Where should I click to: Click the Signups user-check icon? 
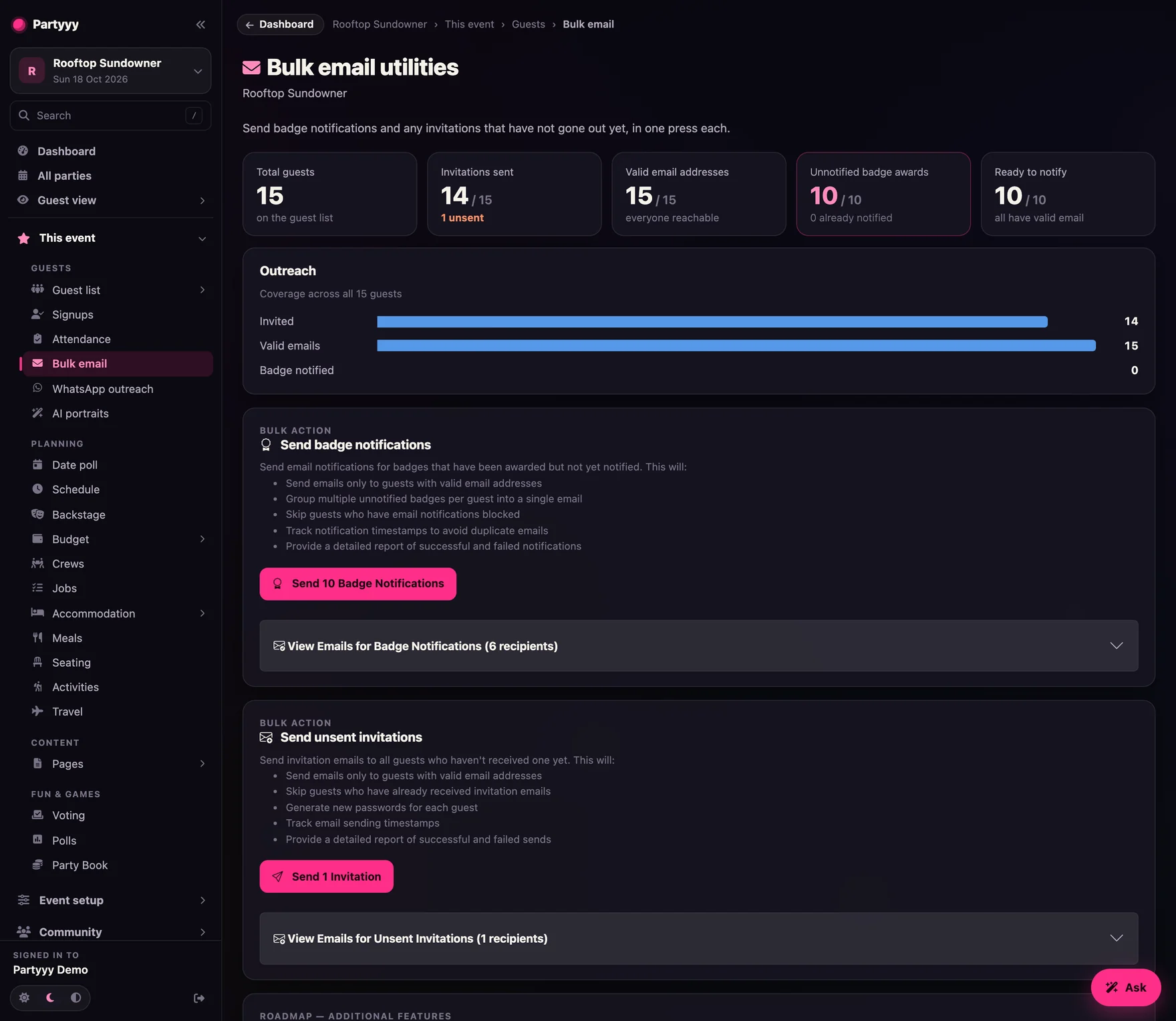(x=37, y=314)
